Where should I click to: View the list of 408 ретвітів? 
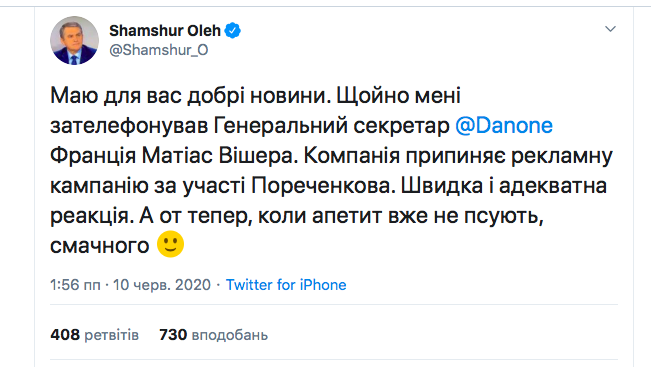[x=95, y=335]
